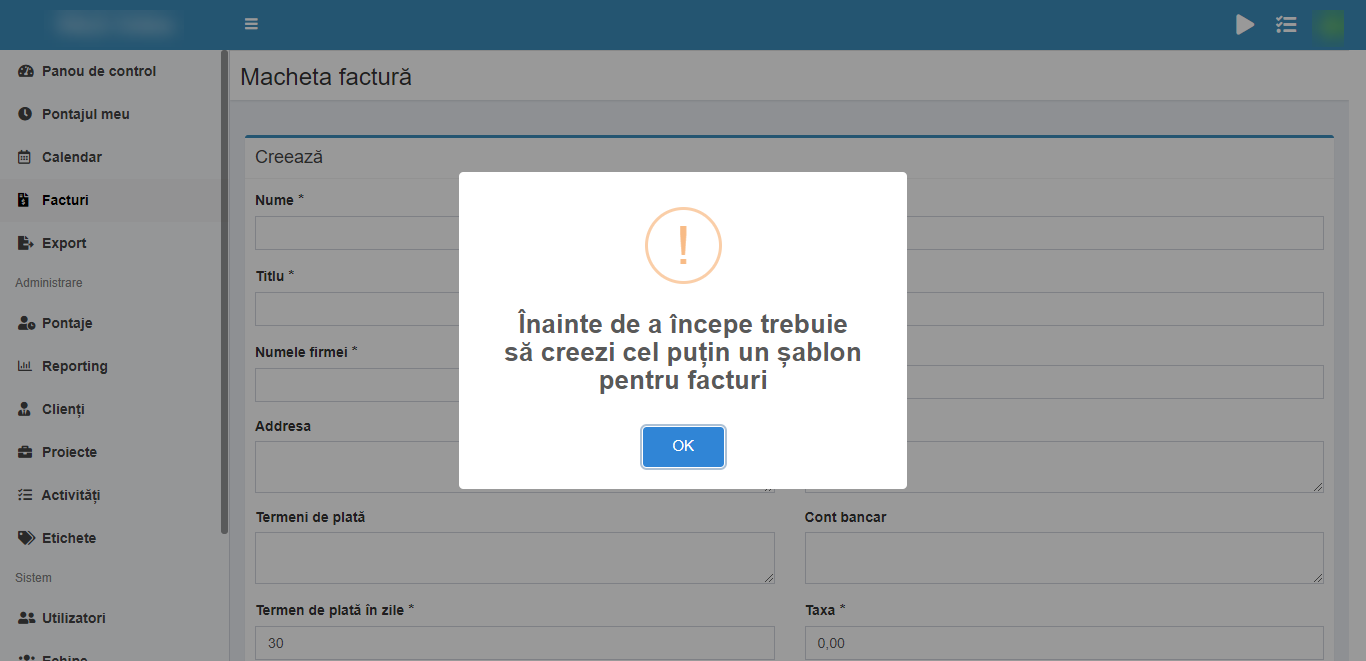Viewport: 1366px width, 661px height.
Task: Click the Taxa field showing 0,00
Action: pos(1064,643)
